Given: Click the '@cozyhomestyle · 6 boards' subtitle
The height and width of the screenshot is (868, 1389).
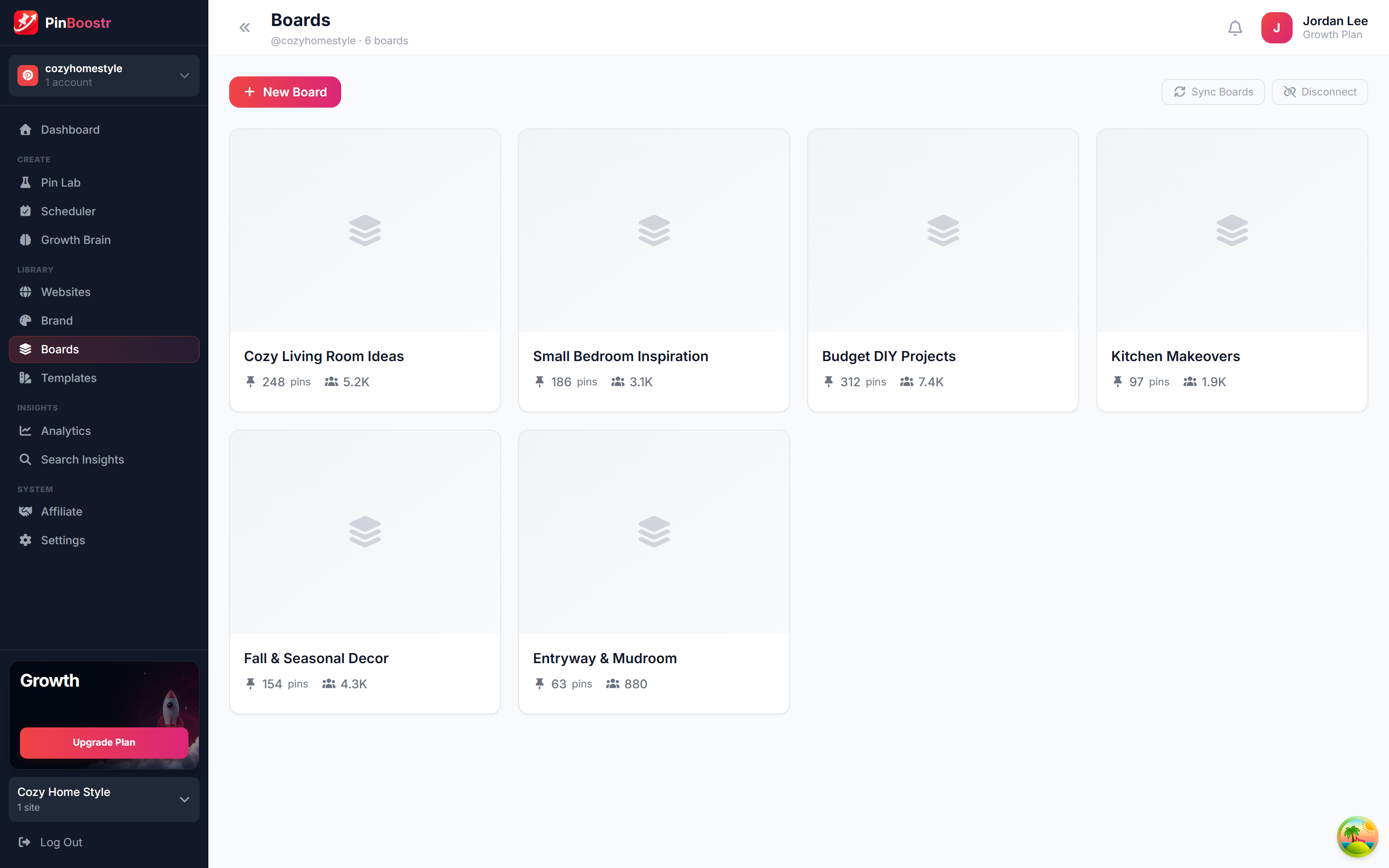Looking at the screenshot, I should click(339, 41).
